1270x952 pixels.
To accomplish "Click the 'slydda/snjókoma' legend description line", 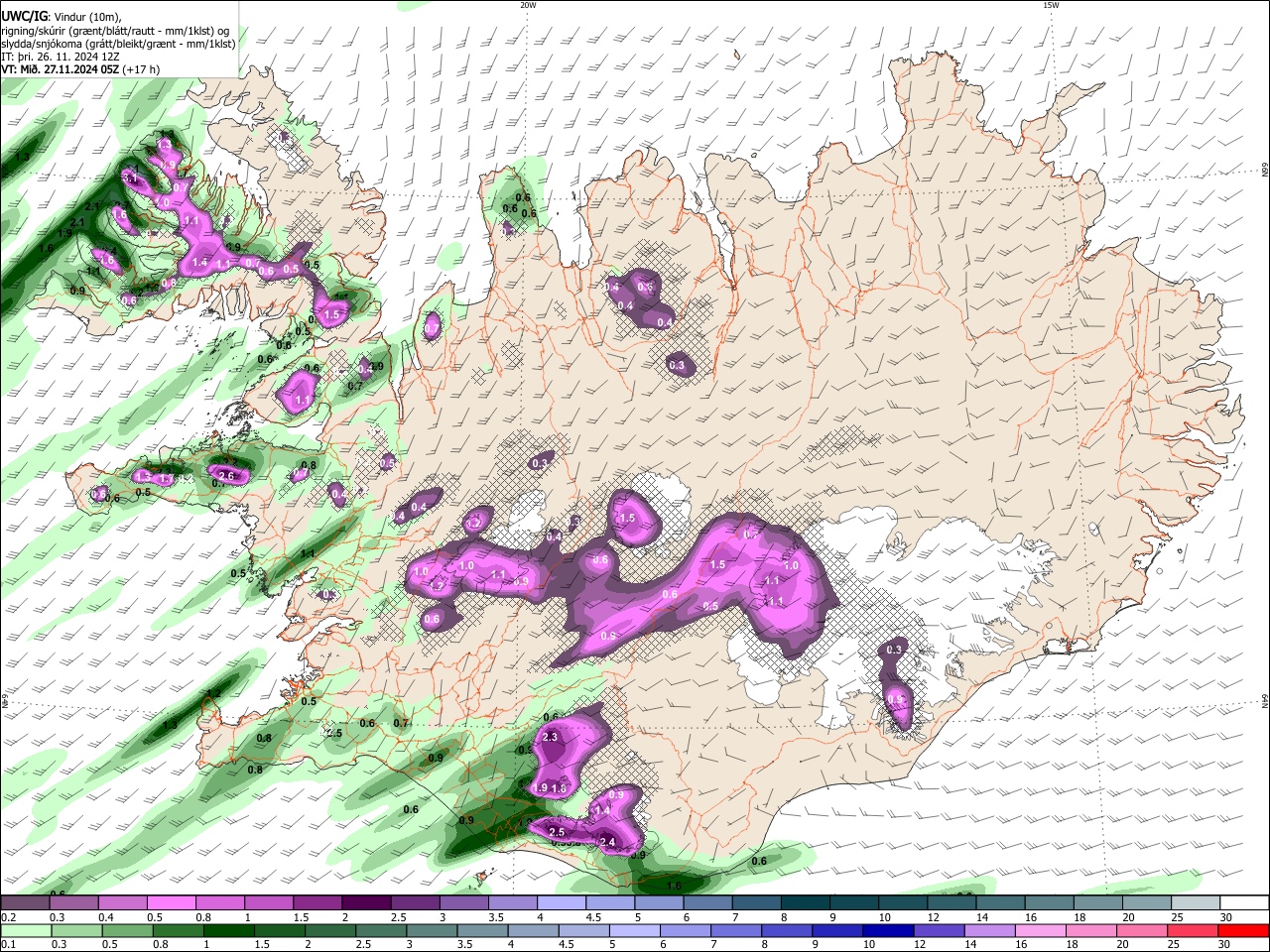I will [x=118, y=44].
